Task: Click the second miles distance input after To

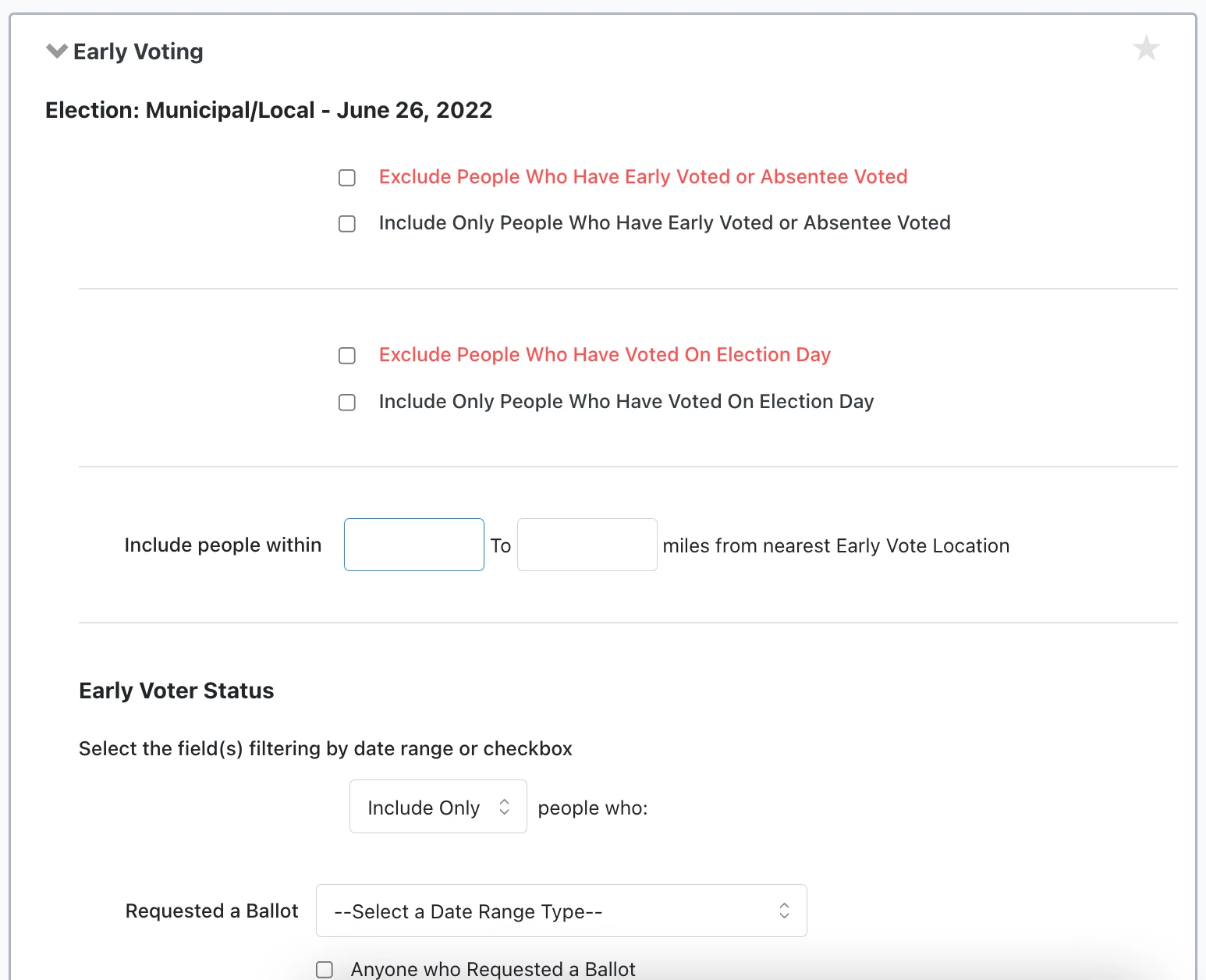Action: click(587, 544)
